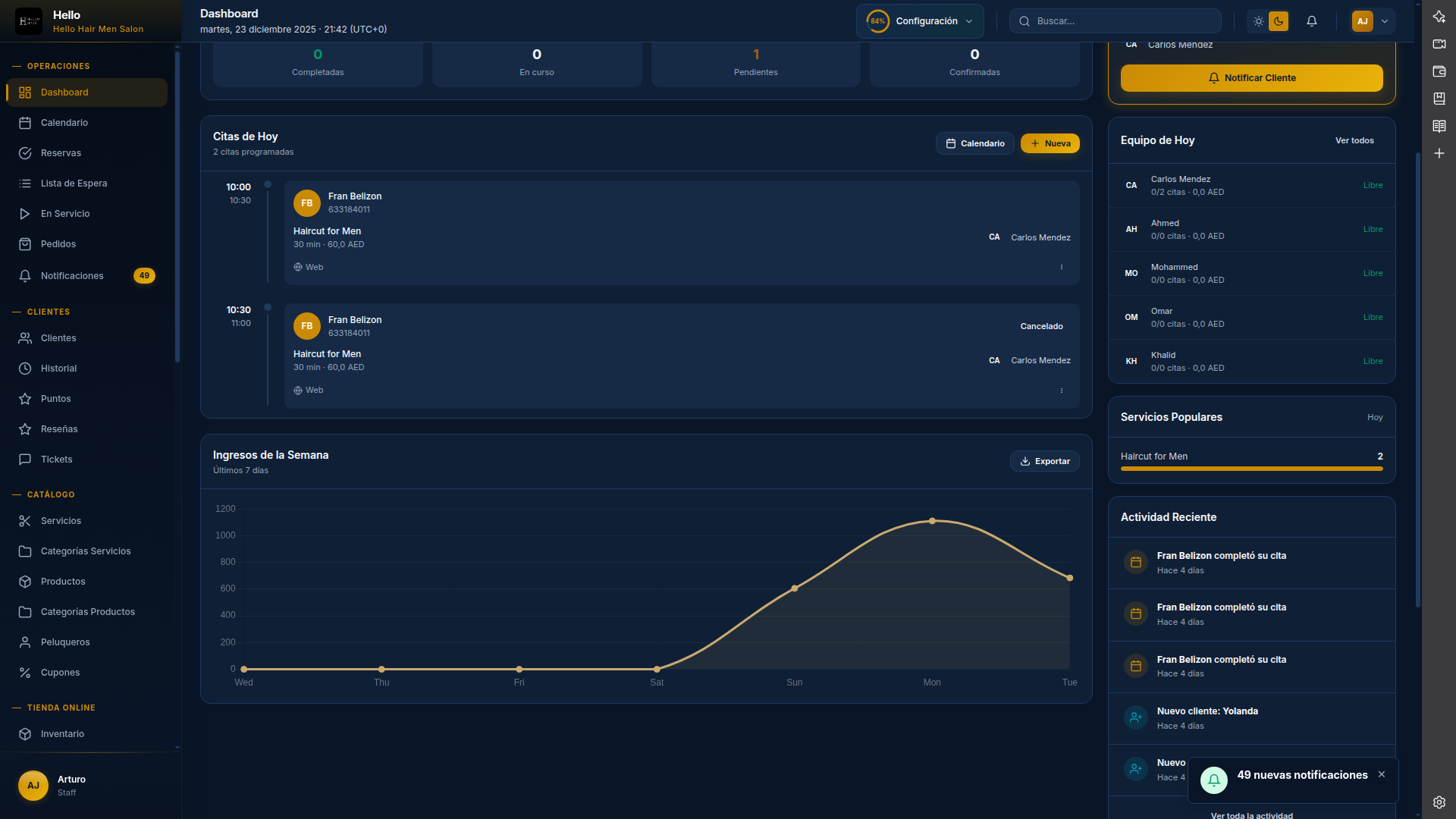Click the Mon data point on chart
Image resolution: width=1456 pixels, height=819 pixels.
click(932, 521)
